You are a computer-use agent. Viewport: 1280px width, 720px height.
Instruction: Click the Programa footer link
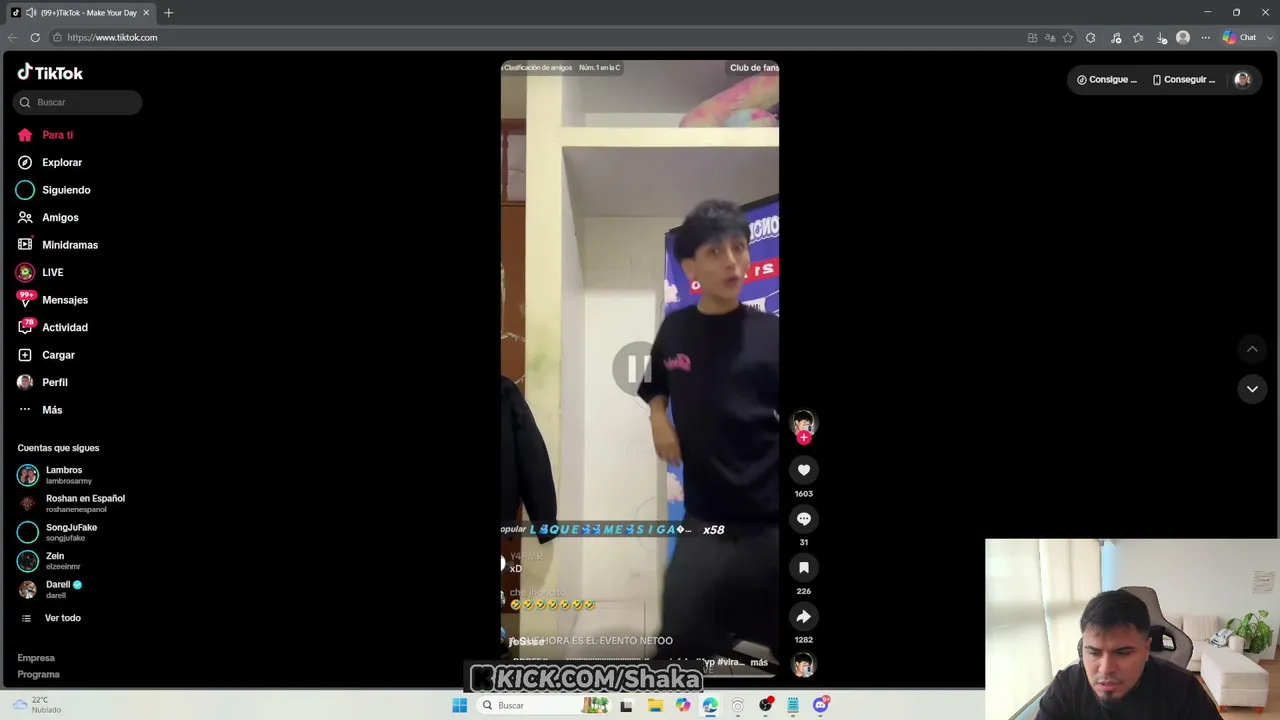coord(38,674)
